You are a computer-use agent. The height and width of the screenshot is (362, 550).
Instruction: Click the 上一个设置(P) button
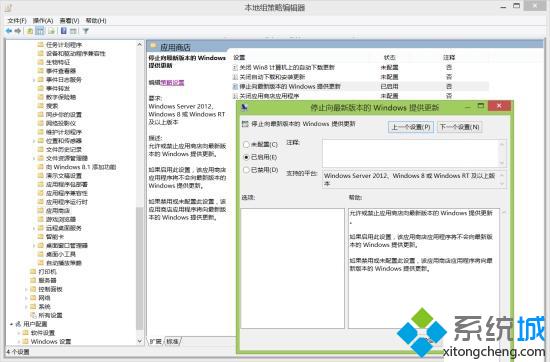(x=411, y=127)
